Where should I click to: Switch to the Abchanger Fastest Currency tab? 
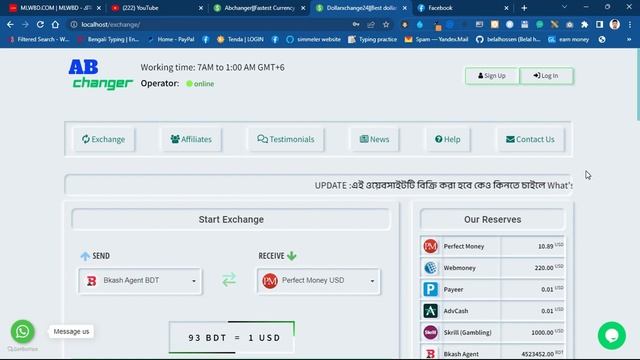coord(259,8)
